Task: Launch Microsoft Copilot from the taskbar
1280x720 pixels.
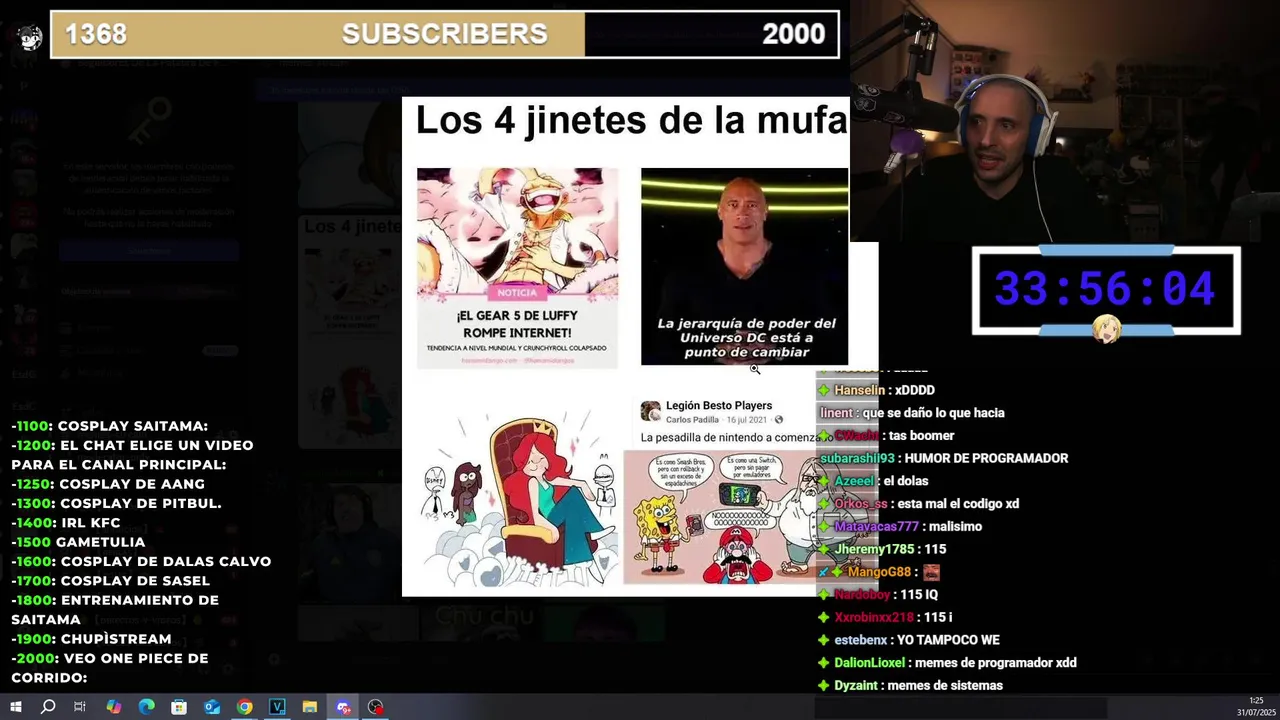Action: (x=113, y=707)
